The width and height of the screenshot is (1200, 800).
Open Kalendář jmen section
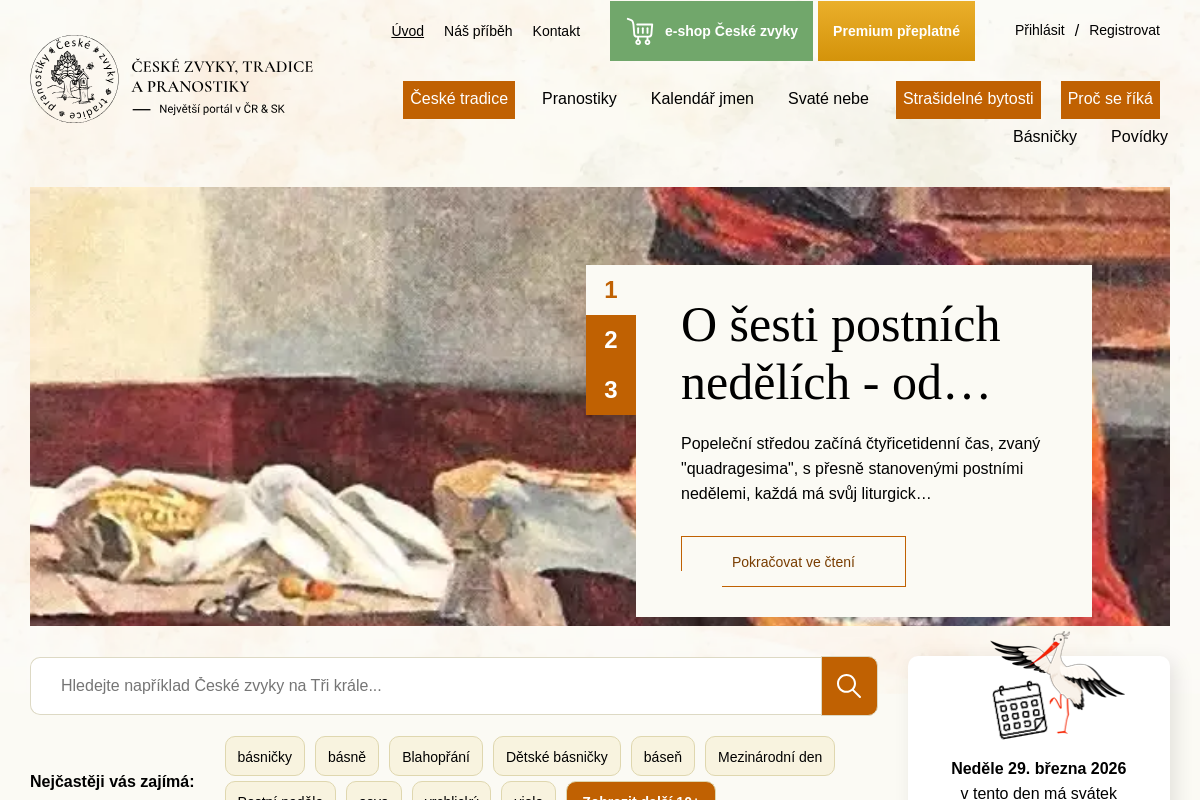tap(702, 99)
